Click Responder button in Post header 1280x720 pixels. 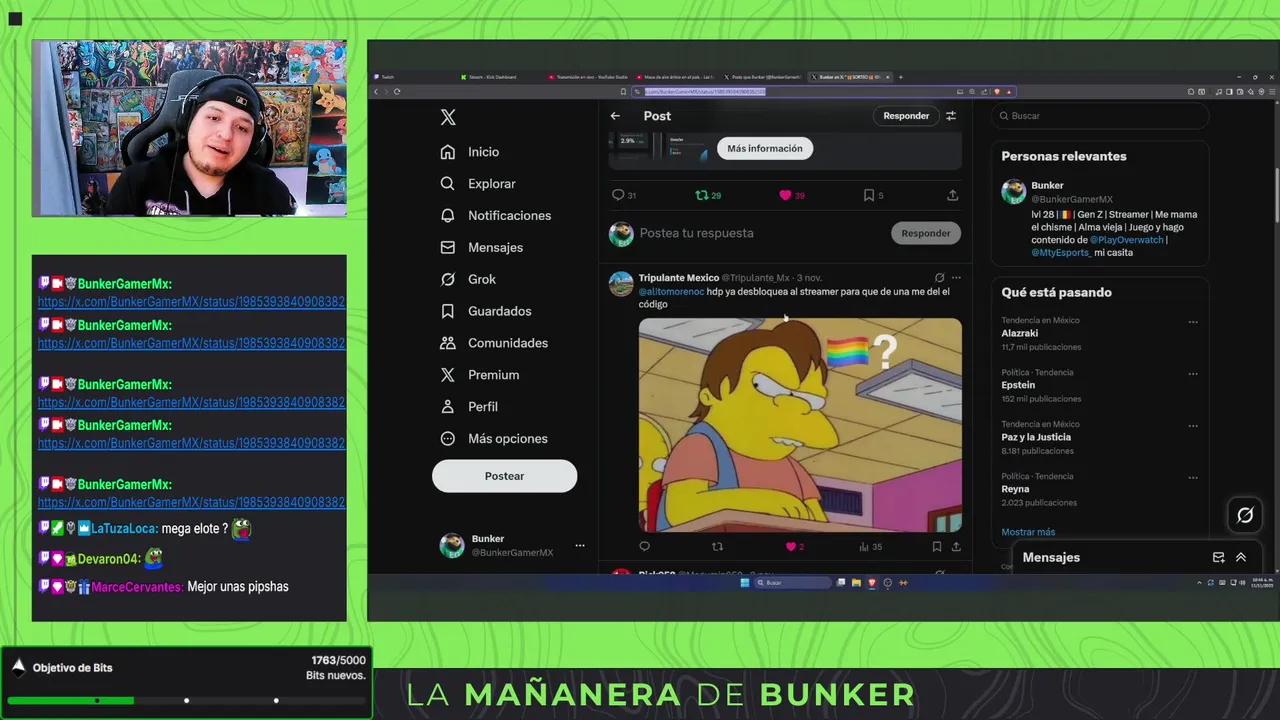coord(906,116)
